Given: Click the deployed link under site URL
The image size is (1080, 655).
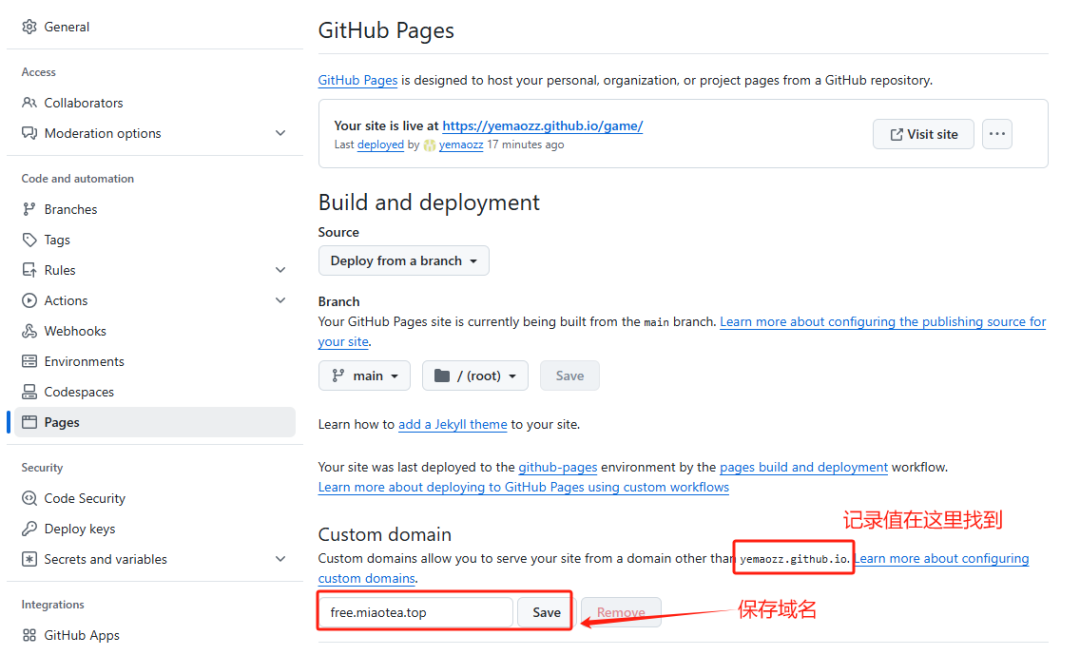Looking at the screenshot, I should tap(380, 145).
